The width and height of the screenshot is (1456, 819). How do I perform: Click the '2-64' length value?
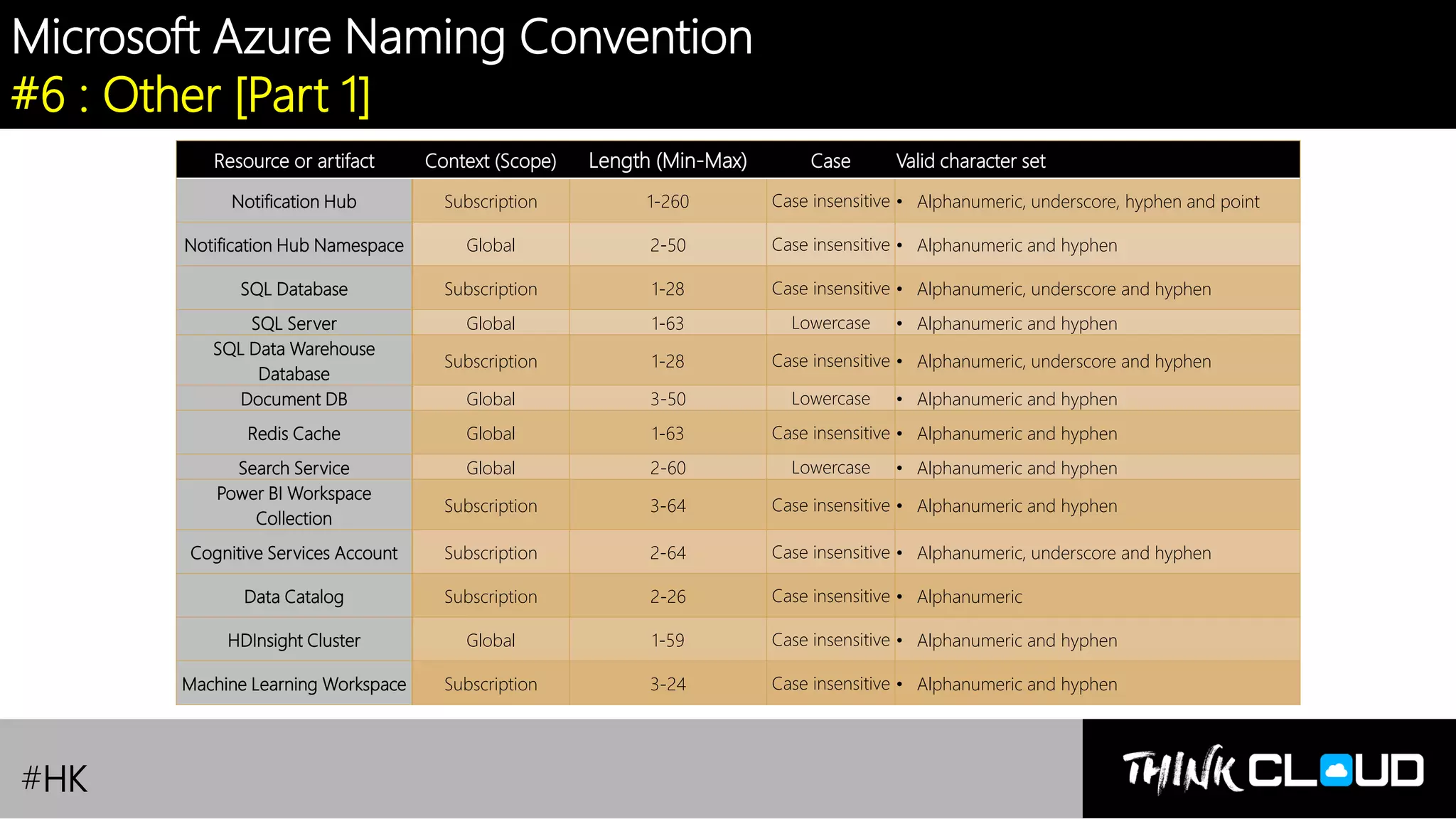(x=668, y=552)
